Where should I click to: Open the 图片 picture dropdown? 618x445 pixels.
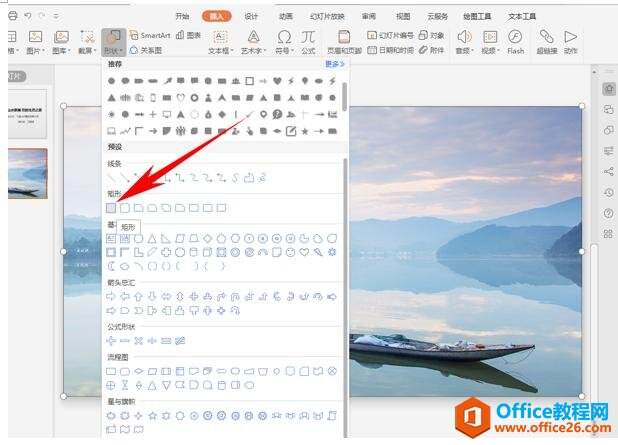pyautogui.click(x=35, y=42)
